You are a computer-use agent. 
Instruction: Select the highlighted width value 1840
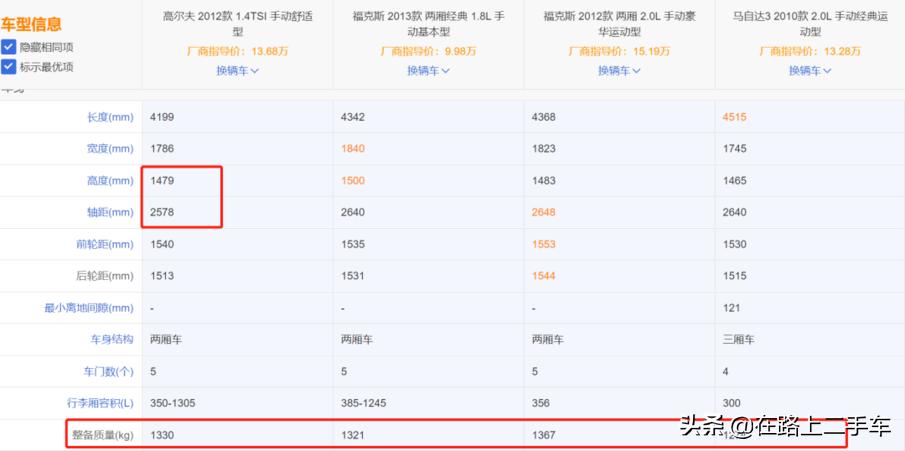(353, 149)
